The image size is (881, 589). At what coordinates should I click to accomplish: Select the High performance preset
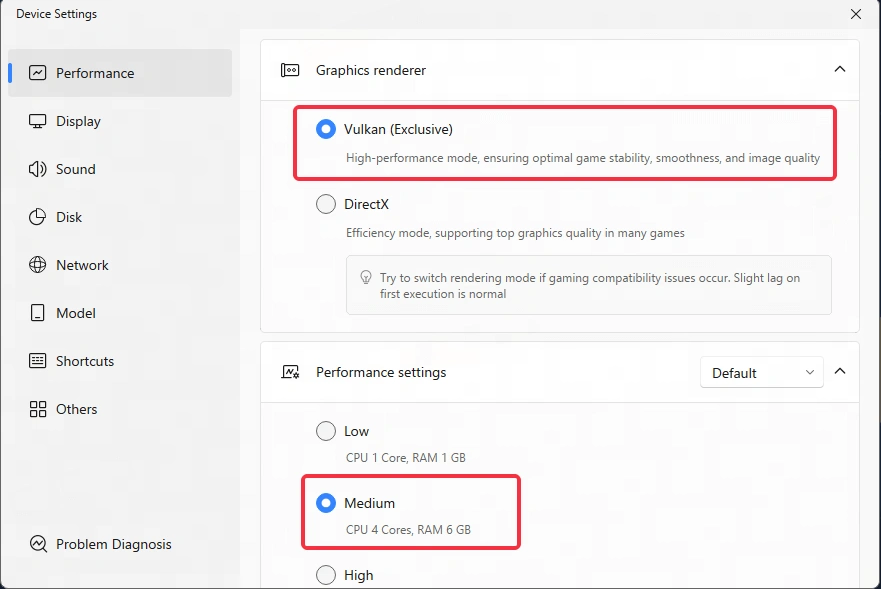point(325,574)
